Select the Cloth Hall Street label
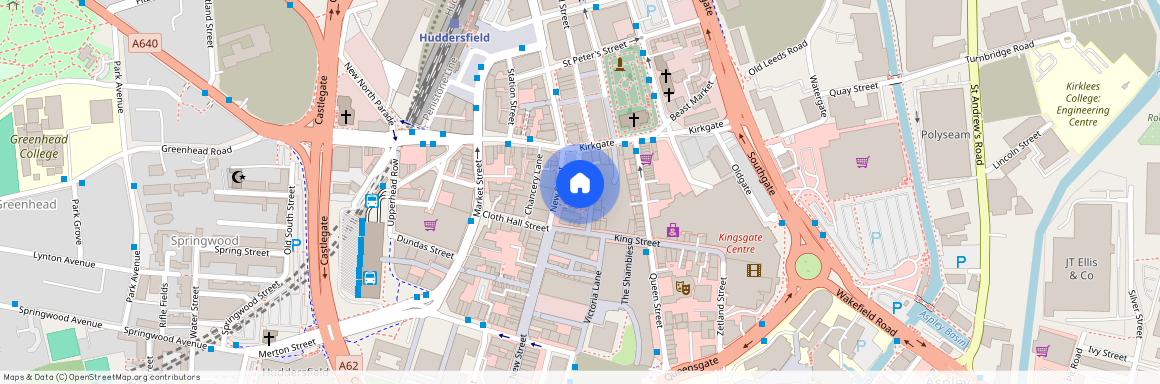This screenshot has width=1160, height=384. tap(516, 222)
